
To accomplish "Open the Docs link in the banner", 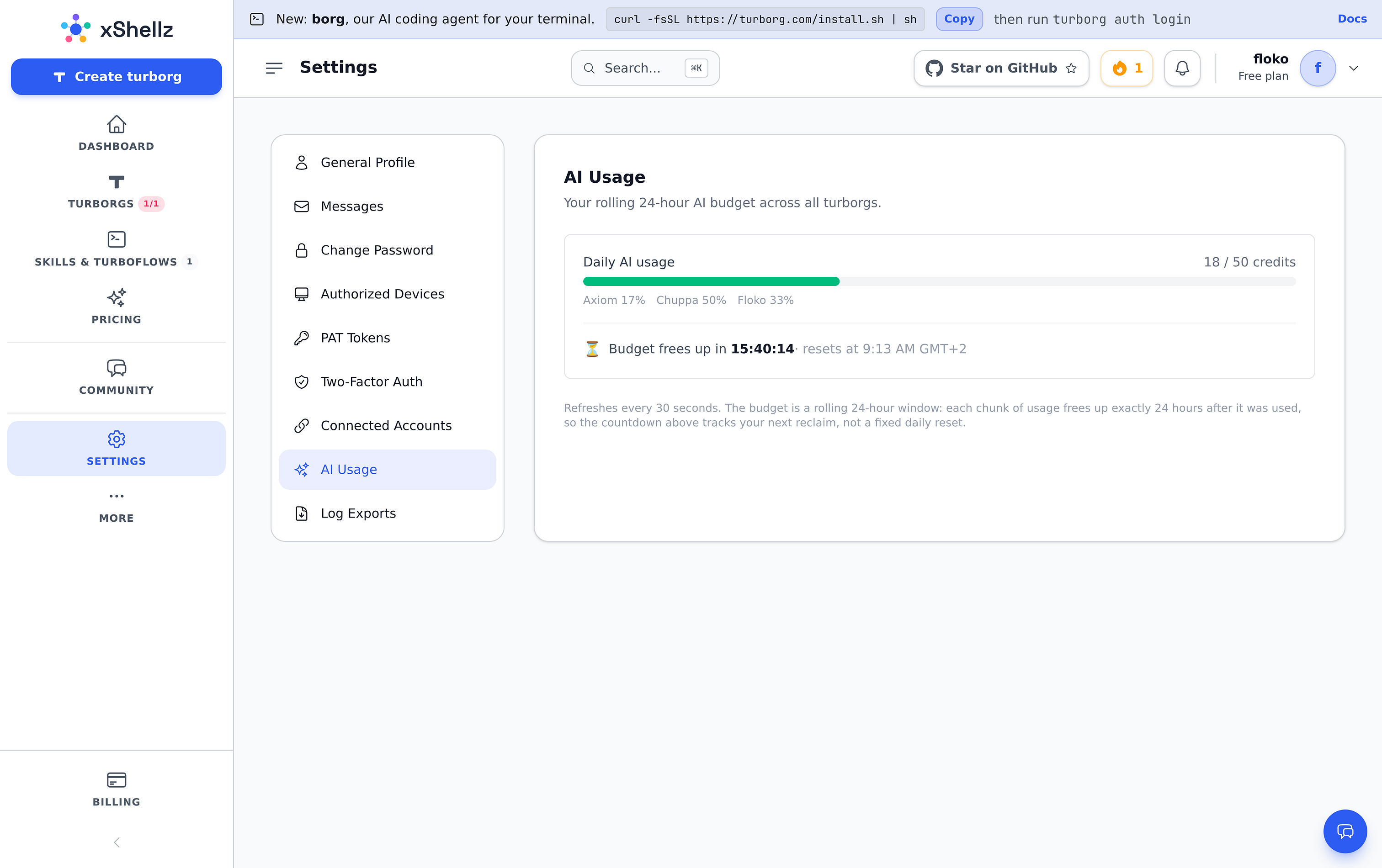I will pyautogui.click(x=1351, y=19).
